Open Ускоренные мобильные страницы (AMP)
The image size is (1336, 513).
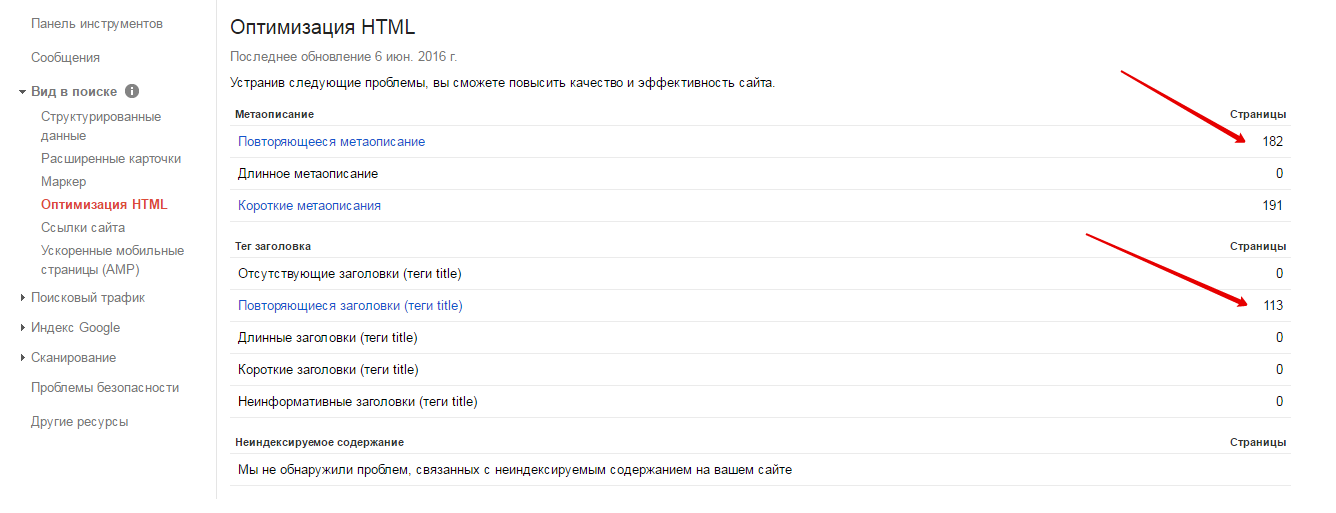coord(112,260)
